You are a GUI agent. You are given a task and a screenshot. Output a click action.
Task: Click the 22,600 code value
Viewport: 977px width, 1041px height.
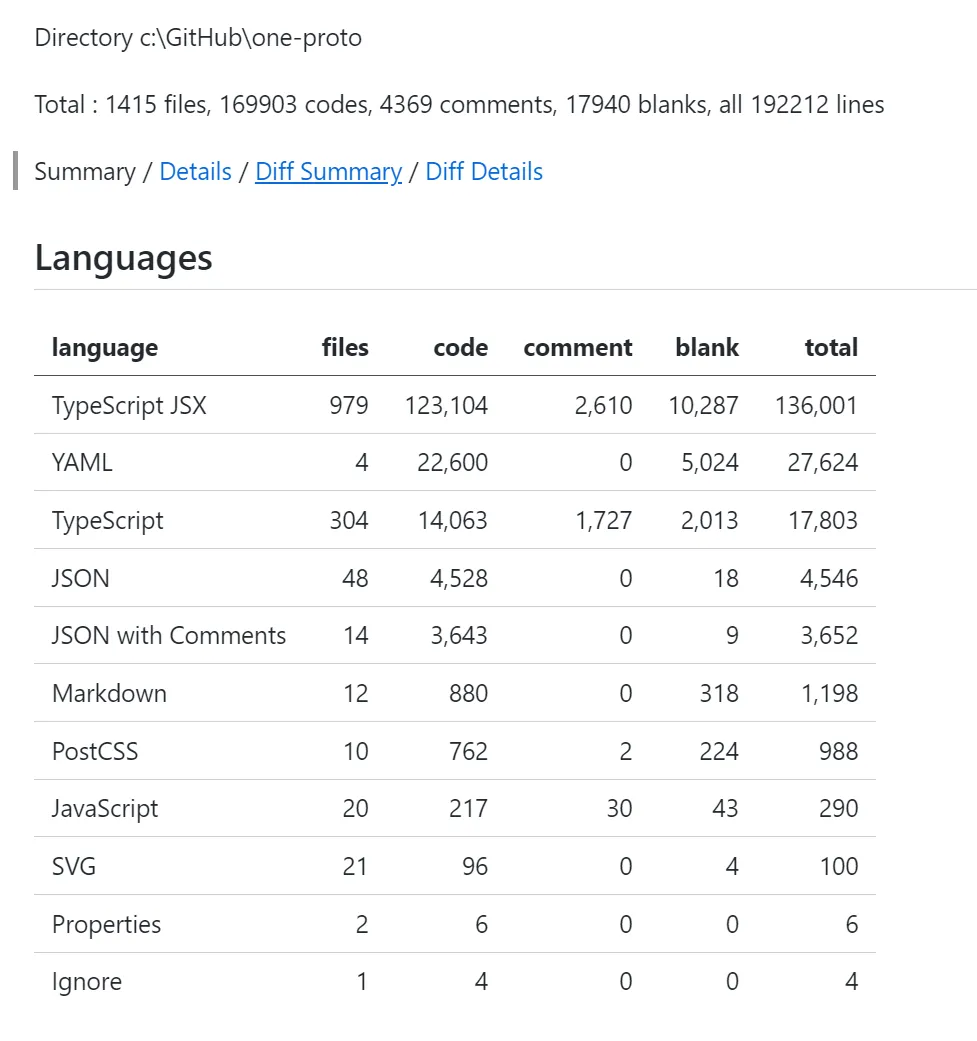point(453,462)
